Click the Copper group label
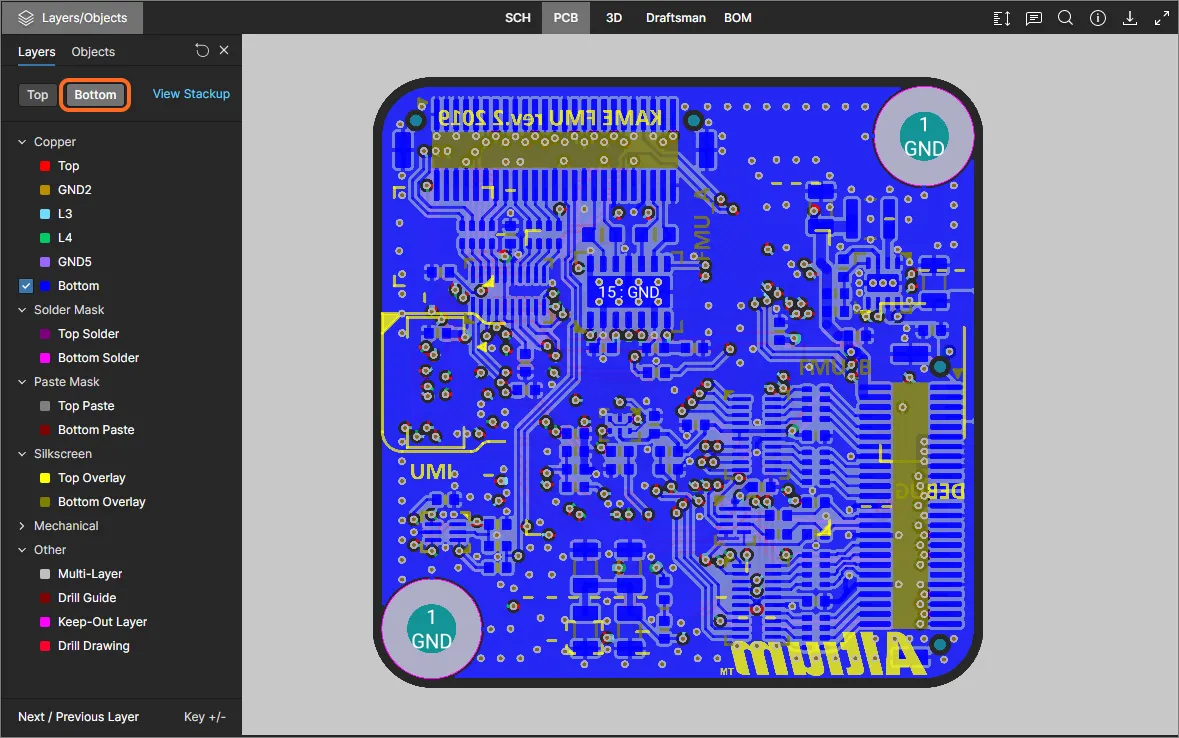The image size is (1179, 738). click(55, 141)
